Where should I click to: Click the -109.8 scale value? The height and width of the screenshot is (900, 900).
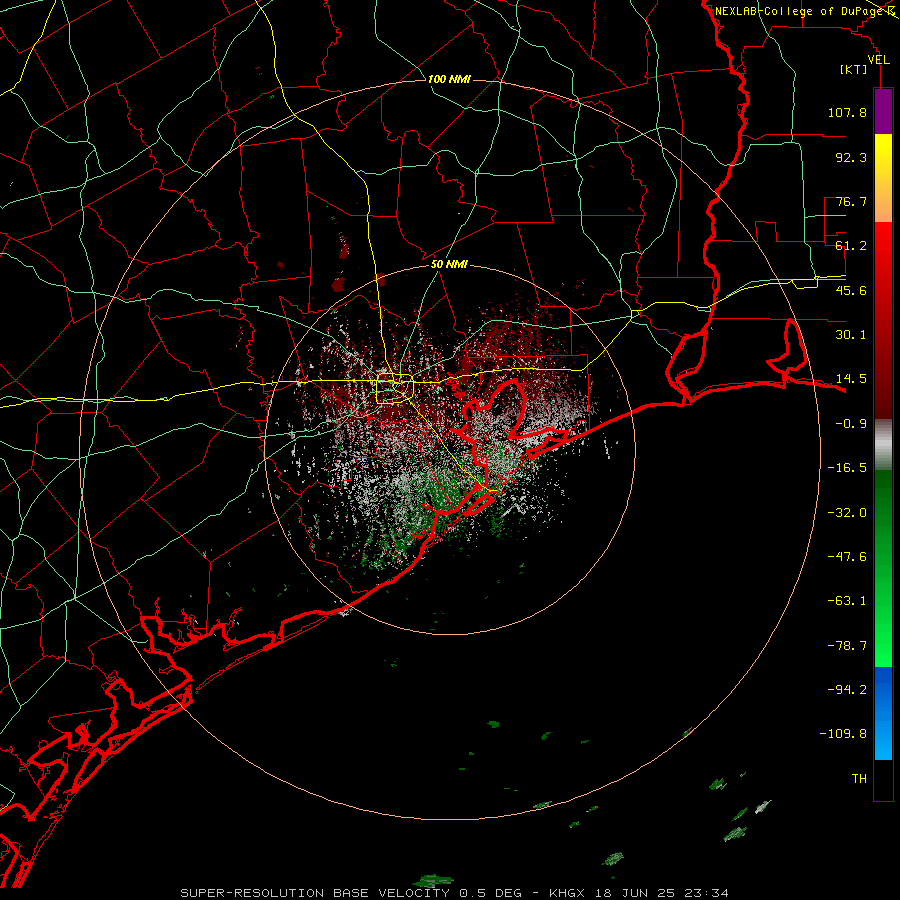click(x=843, y=734)
